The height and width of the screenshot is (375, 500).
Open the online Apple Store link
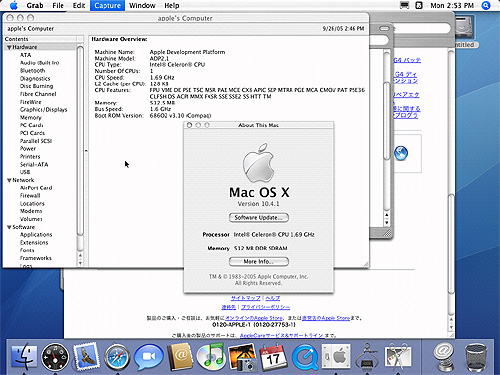pos(254,318)
